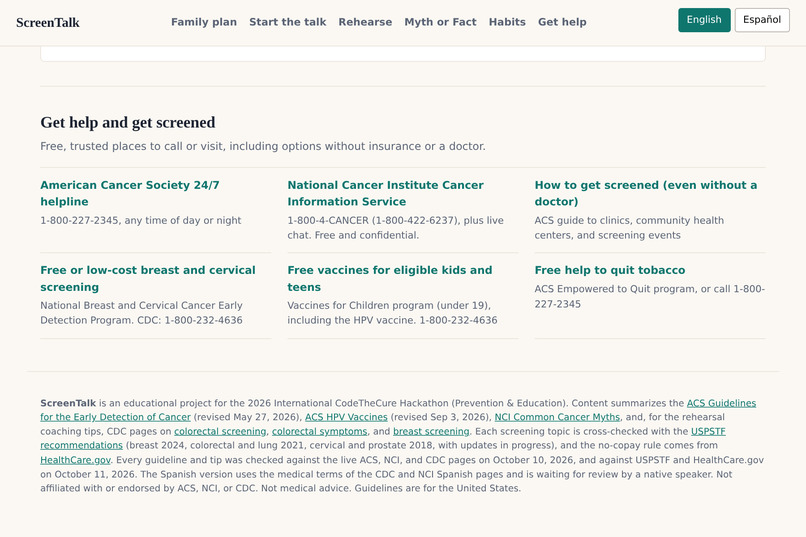Open the Habits nav item
Screen dimensions: 806x537
[x=507, y=22]
